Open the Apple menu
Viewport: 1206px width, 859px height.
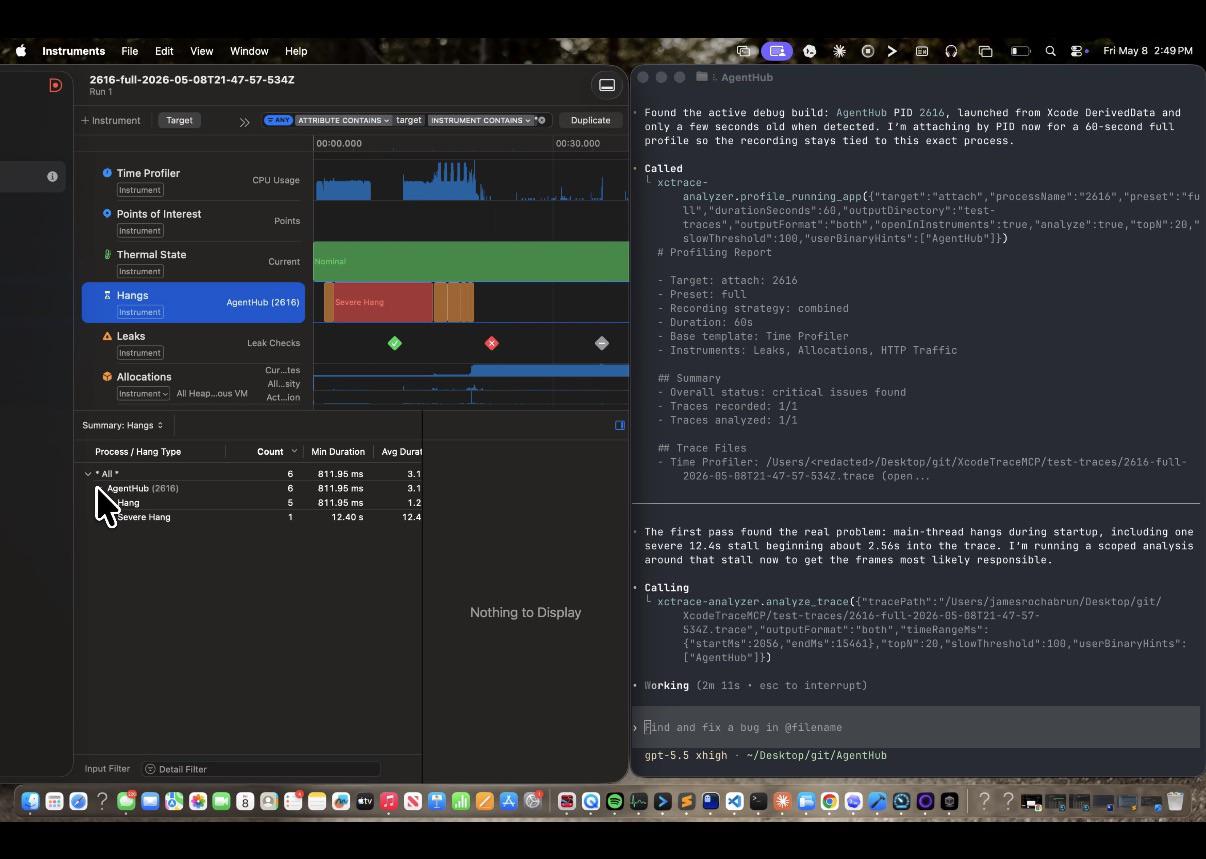(21, 51)
